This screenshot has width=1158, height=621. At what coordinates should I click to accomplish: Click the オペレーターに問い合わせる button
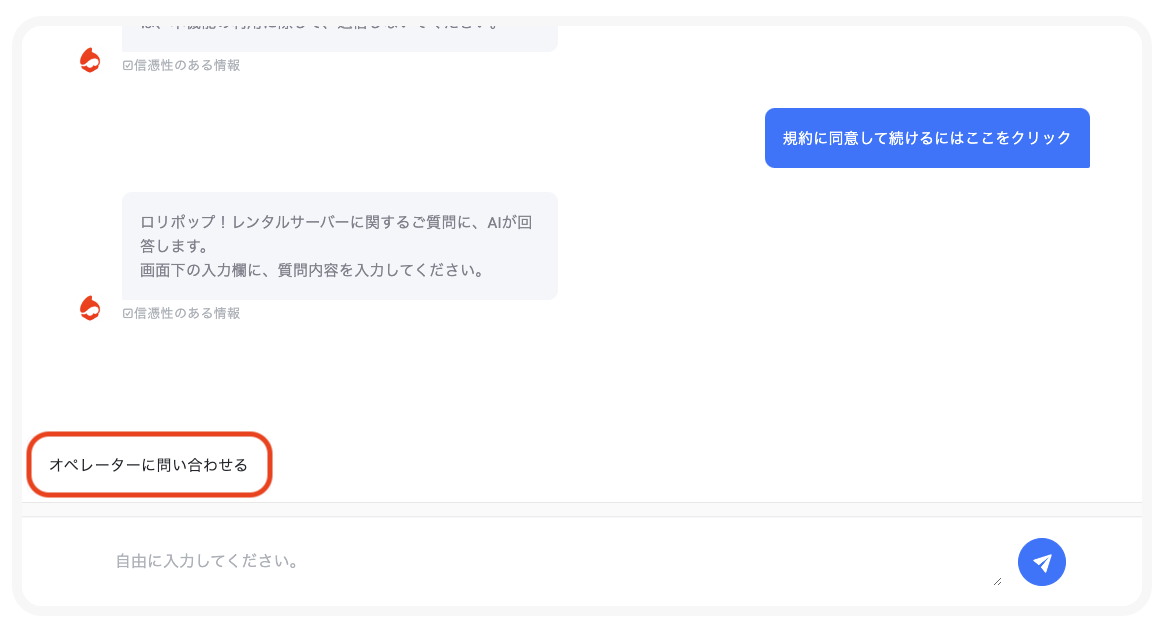[149, 464]
